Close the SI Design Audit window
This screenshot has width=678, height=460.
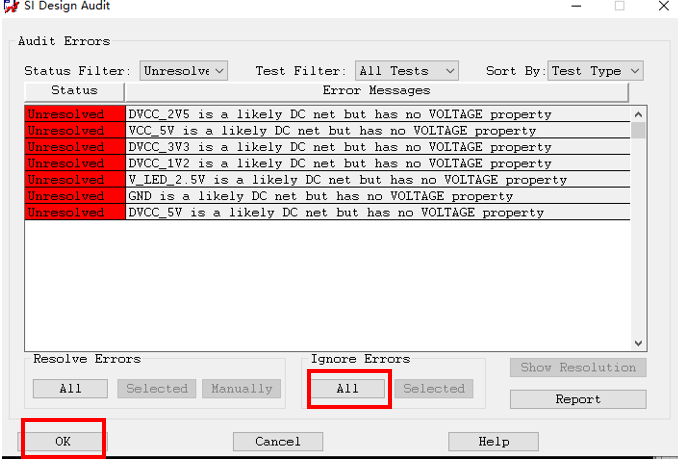(x=664, y=6)
